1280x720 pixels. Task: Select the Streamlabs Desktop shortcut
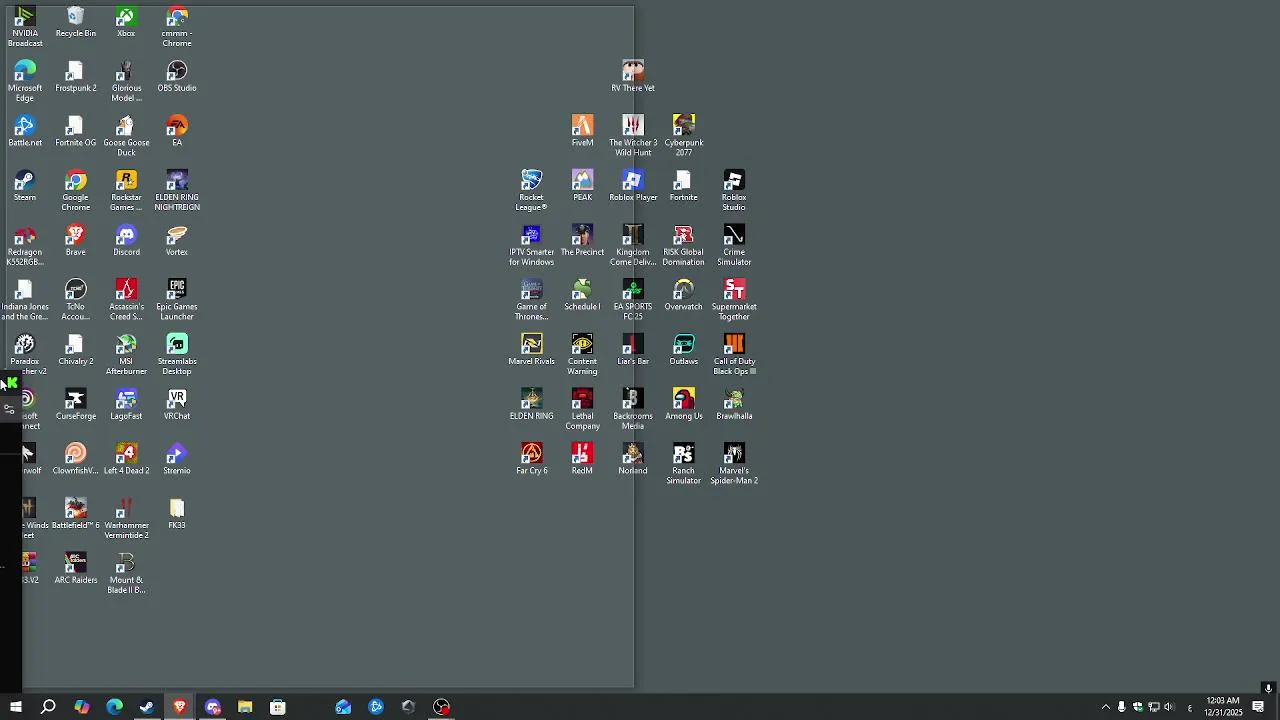[177, 356]
